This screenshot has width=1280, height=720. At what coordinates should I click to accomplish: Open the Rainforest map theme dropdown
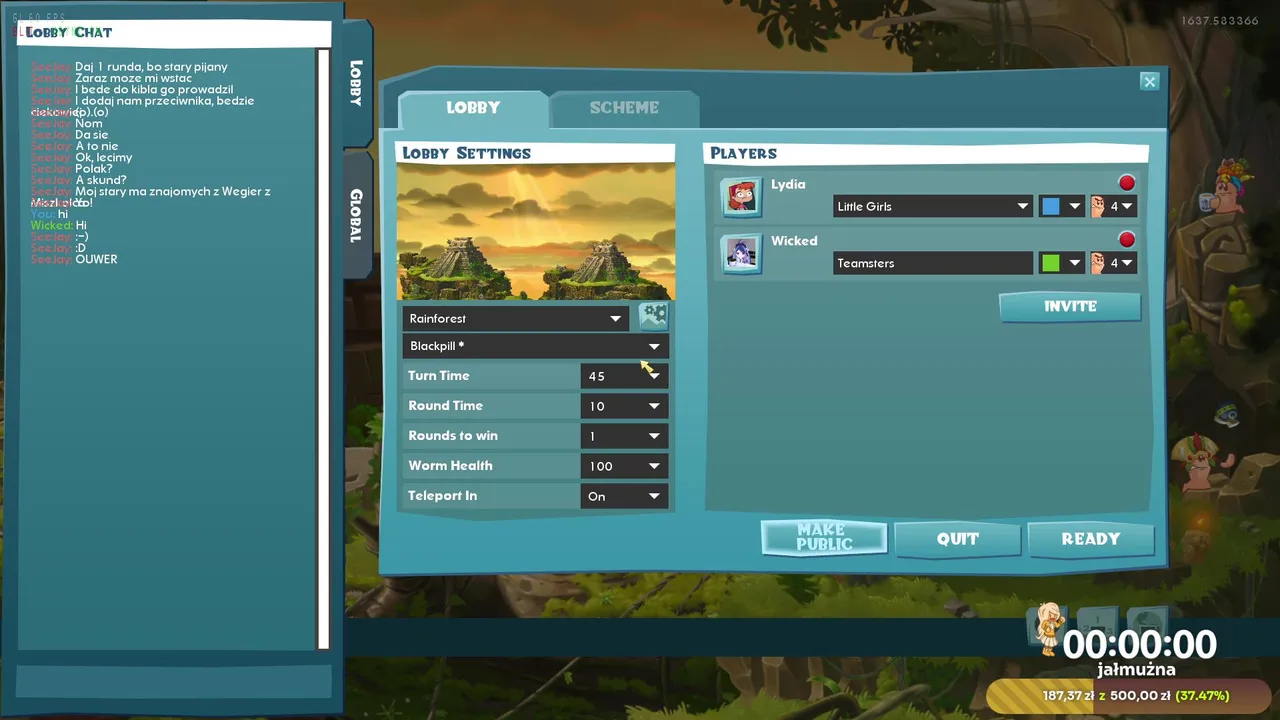click(516, 318)
